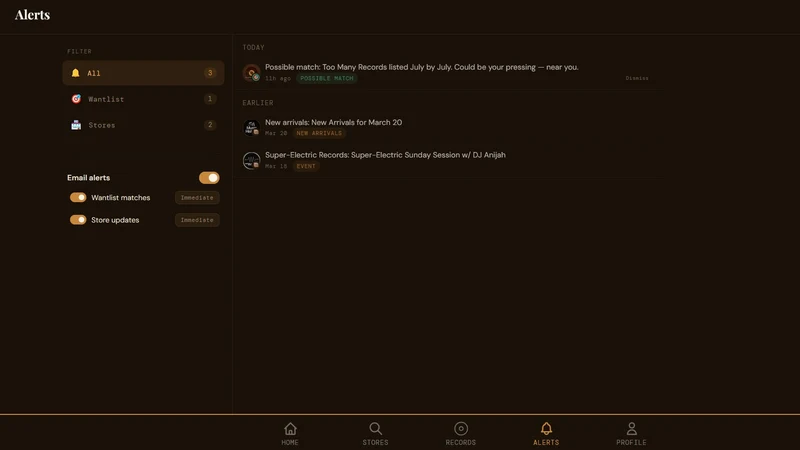Open the Wantlist matches Immediate frequency dropdown
The image size is (800, 450).
(x=197, y=197)
